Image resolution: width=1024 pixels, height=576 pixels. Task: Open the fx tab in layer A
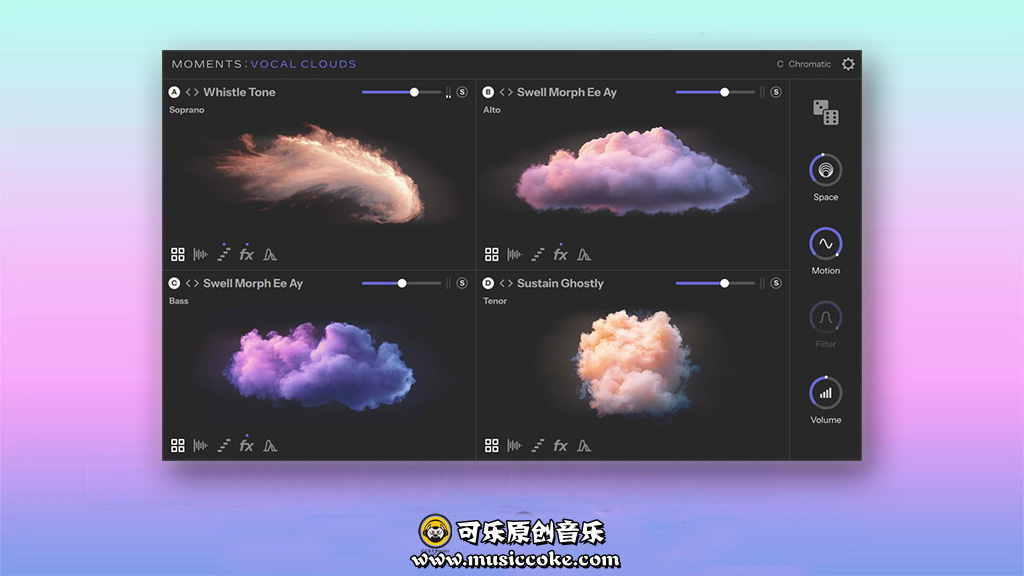pos(246,255)
